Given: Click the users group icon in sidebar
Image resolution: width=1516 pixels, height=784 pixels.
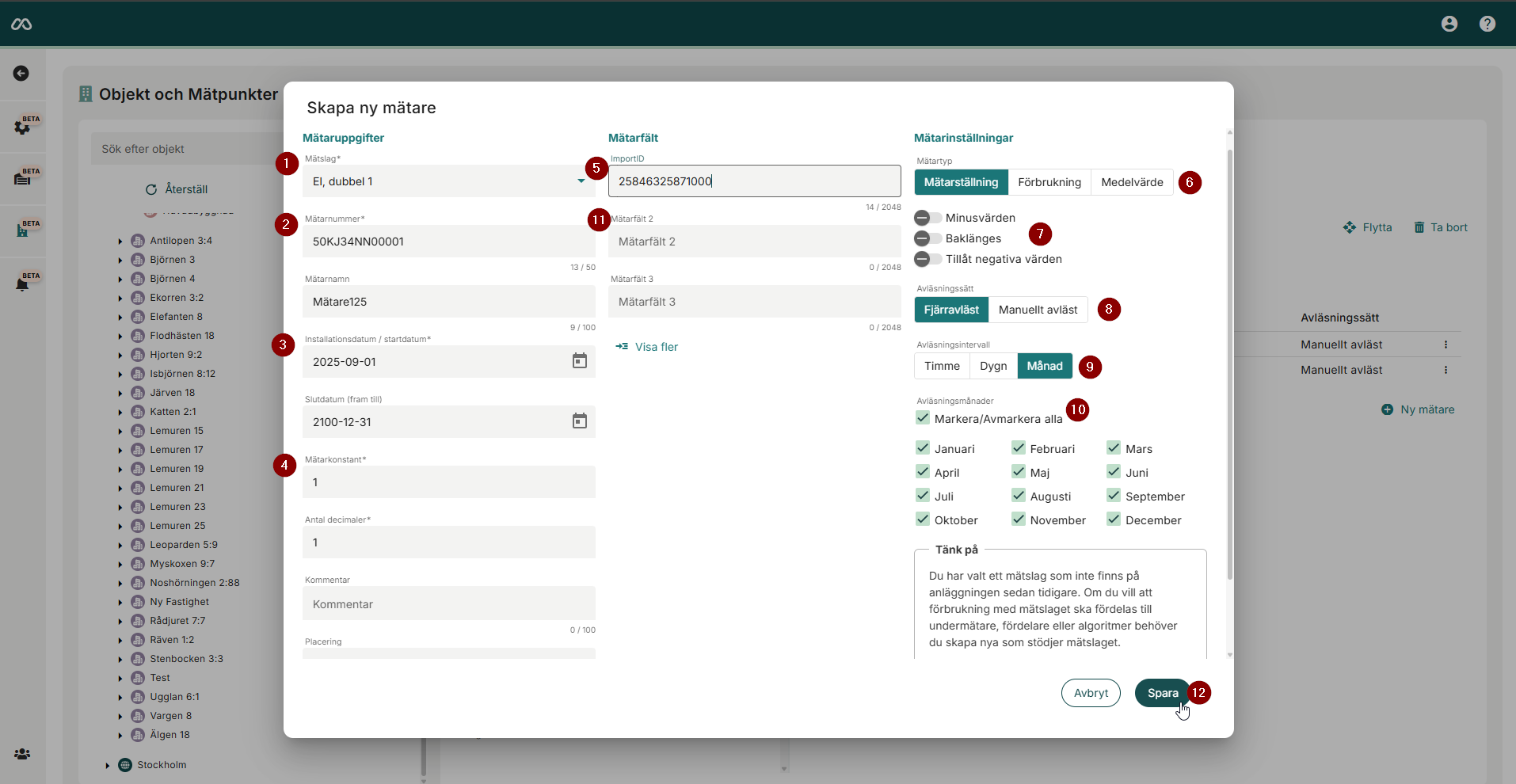Looking at the screenshot, I should tap(22, 754).
